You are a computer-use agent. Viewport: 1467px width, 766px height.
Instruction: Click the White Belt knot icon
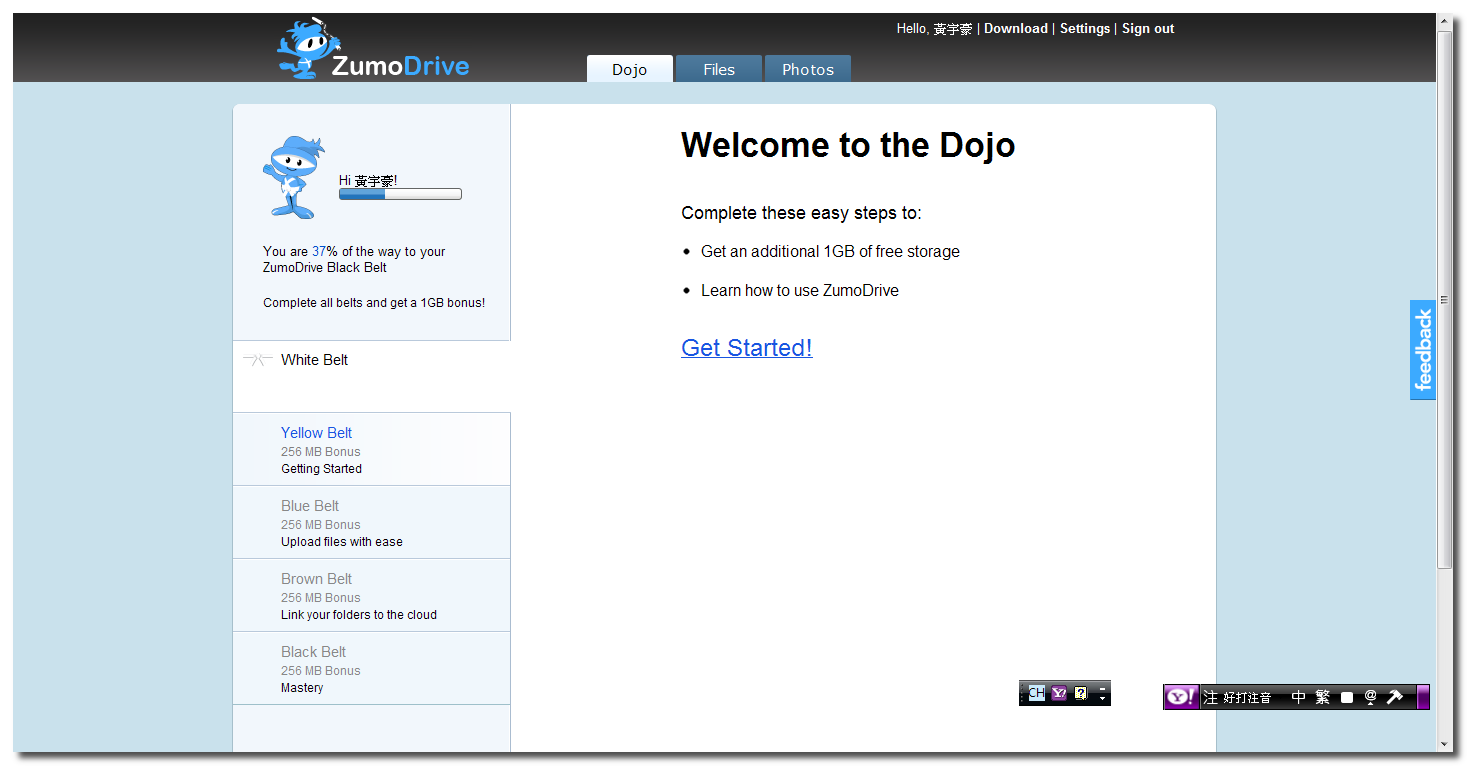tap(258, 360)
